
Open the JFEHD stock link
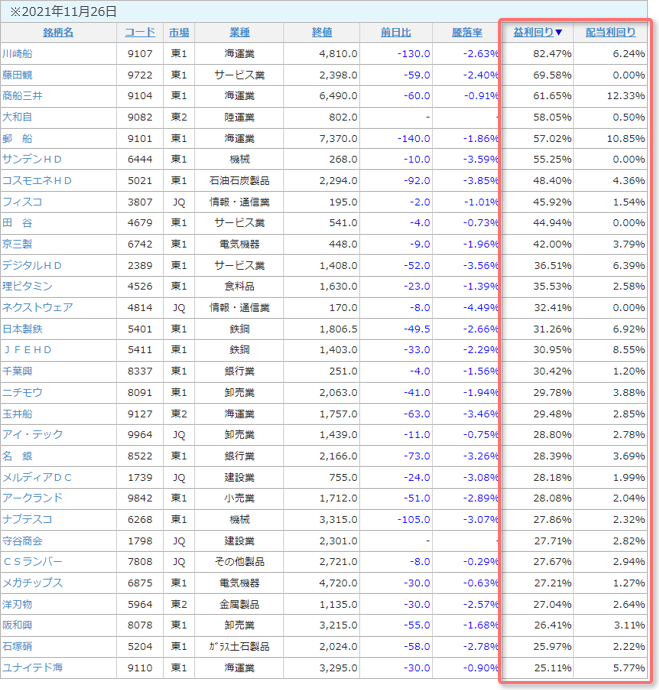pyautogui.click(x=27, y=350)
